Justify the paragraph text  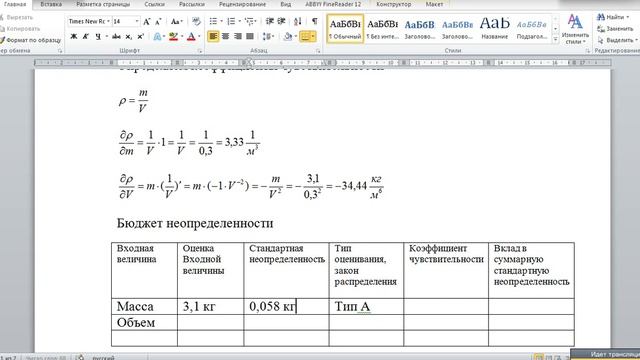[x=250, y=37]
